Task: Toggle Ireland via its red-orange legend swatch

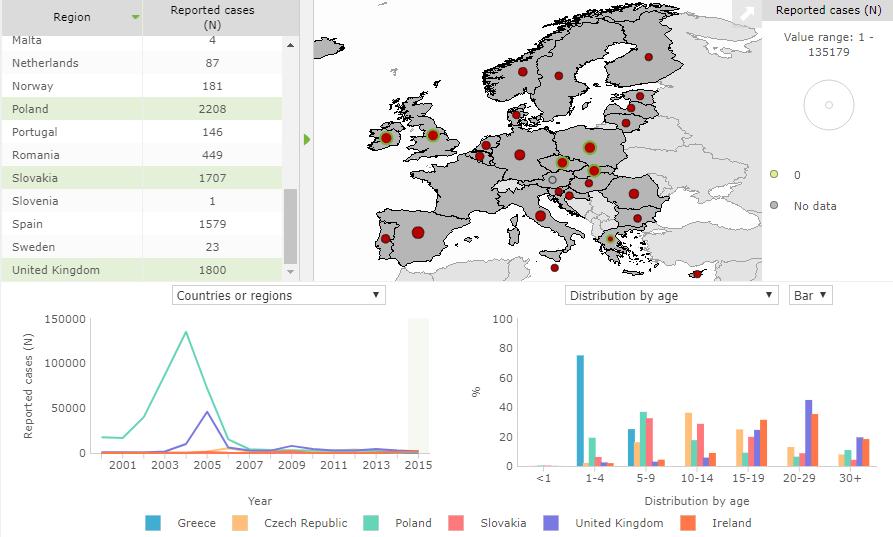Action: point(688,523)
